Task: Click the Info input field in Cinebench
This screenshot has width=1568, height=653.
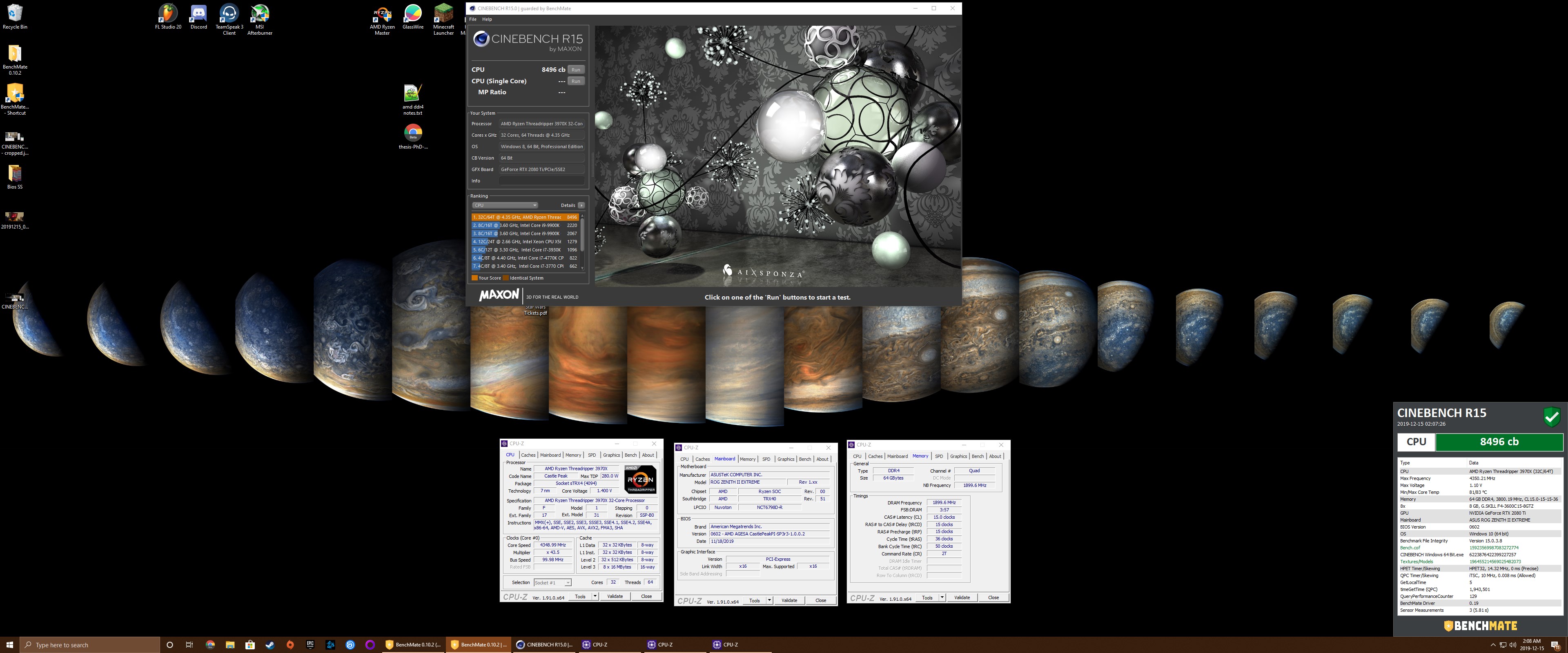Action: [542, 181]
